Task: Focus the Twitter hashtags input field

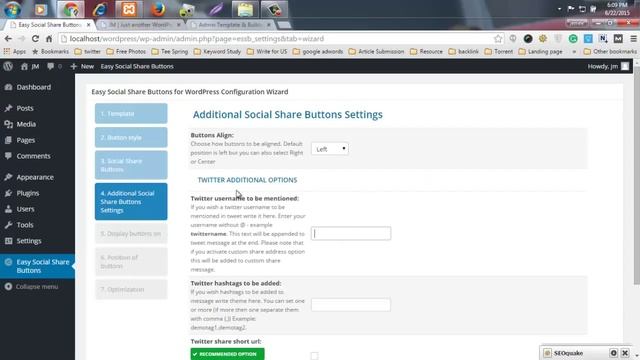Action: click(x=351, y=305)
